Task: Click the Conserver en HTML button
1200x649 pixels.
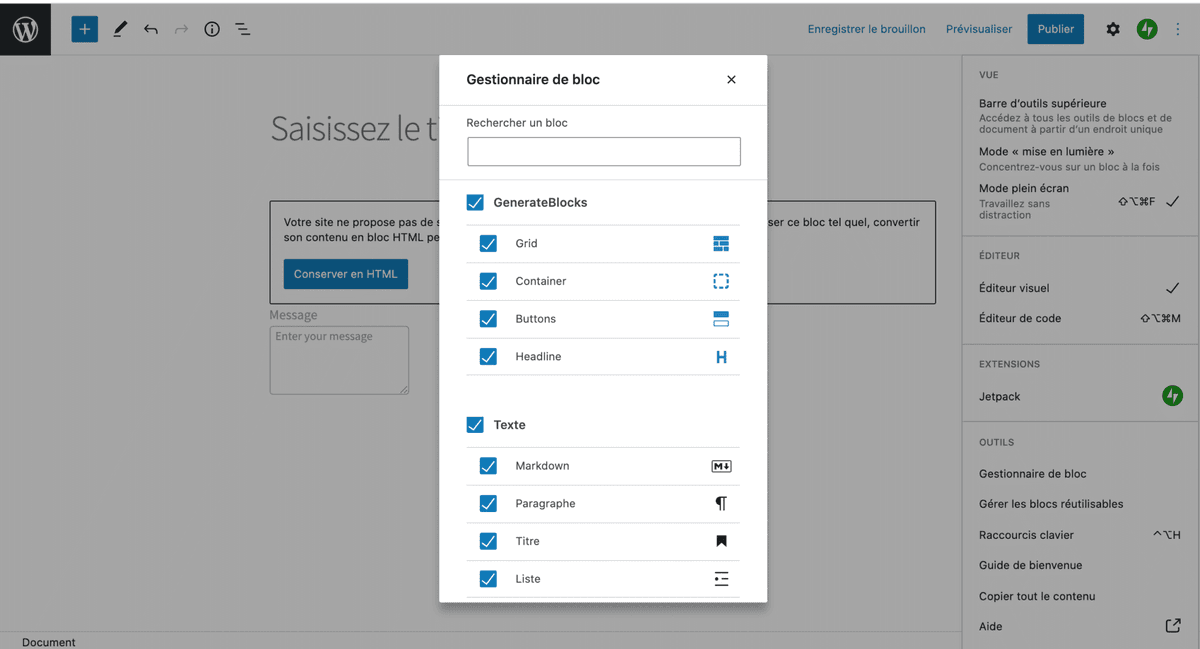Action: 345,273
